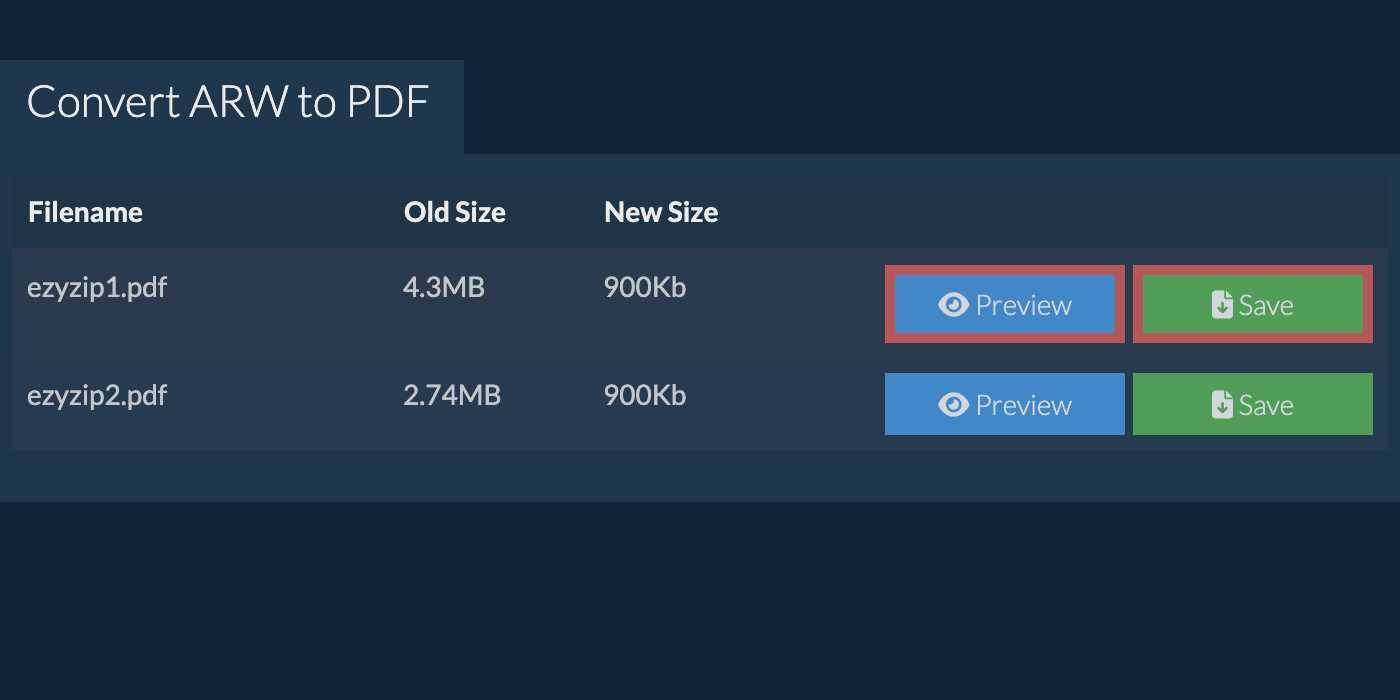Click the word Preview in ezyzip2.pdf row
This screenshot has width=1400, height=700.
click(x=1023, y=405)
